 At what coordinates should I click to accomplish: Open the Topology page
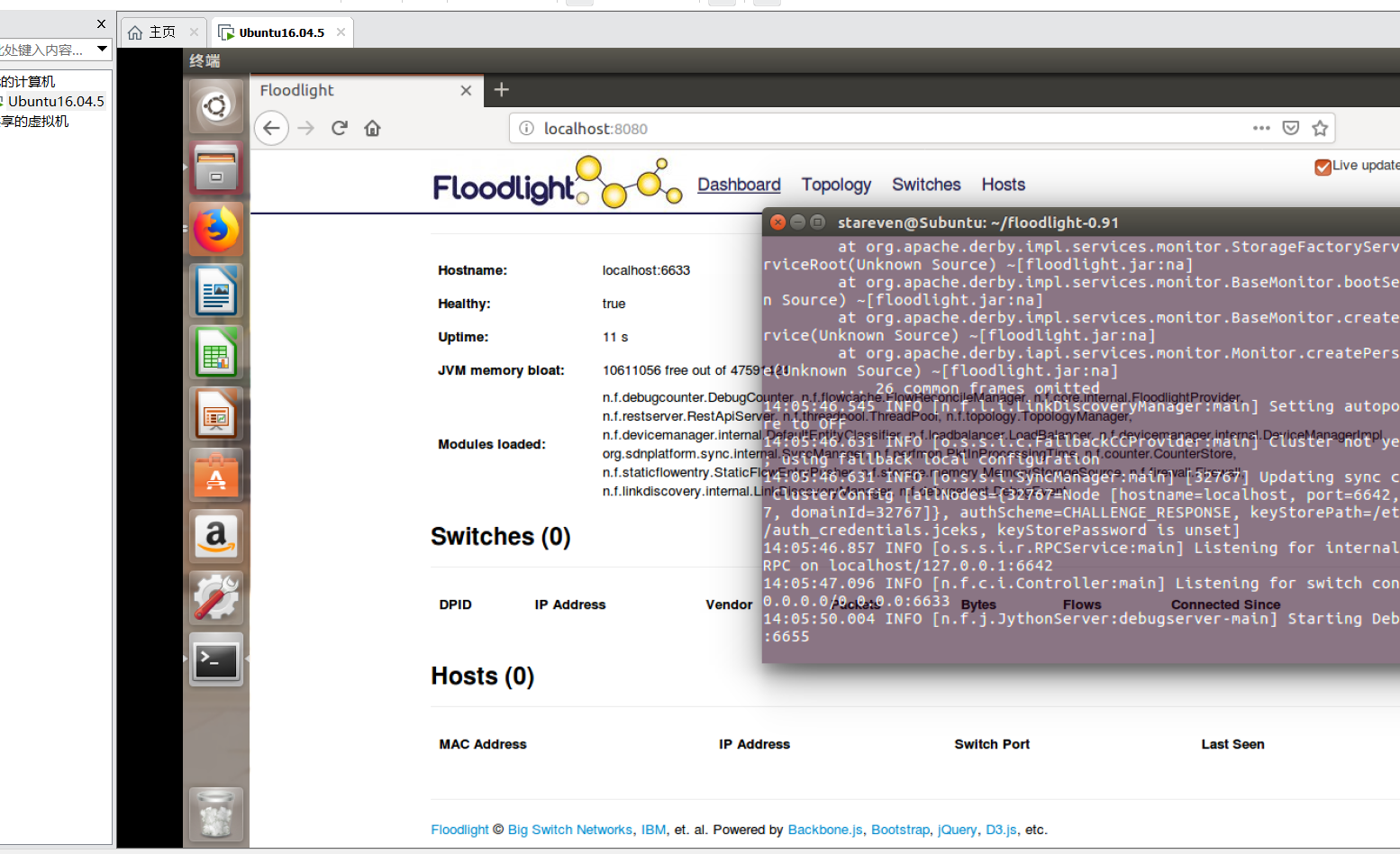tap(836, 185)
